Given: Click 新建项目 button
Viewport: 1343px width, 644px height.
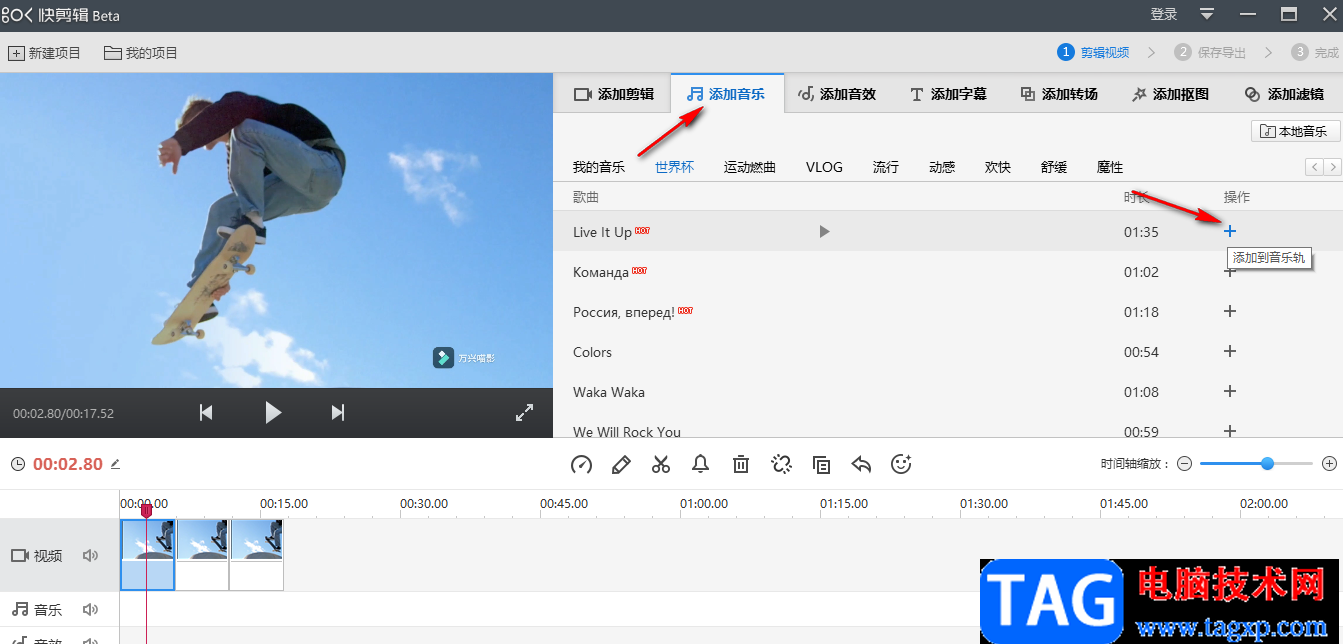Looking at the screenshot, I should [x=45, y=53].
